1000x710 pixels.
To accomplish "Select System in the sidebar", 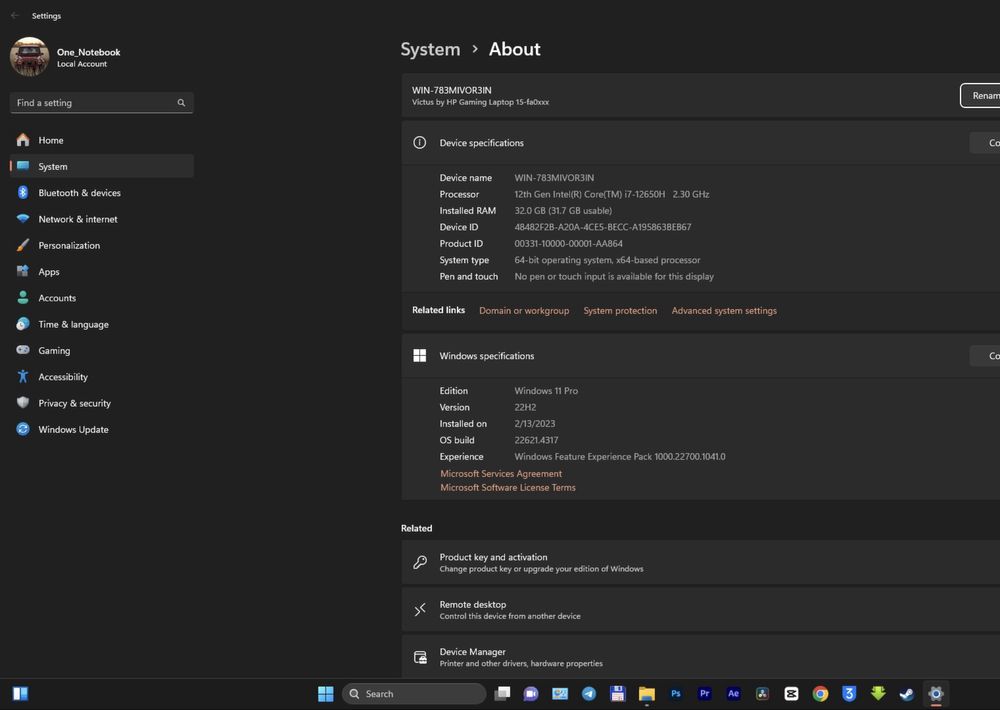I will pyautogui.click(x=101, y=166).
